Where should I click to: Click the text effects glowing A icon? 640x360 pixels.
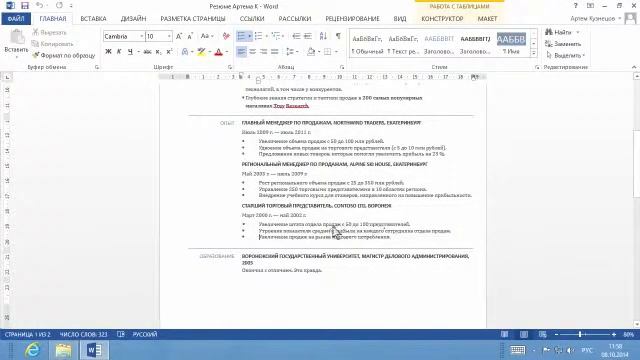tap(185, 52)
